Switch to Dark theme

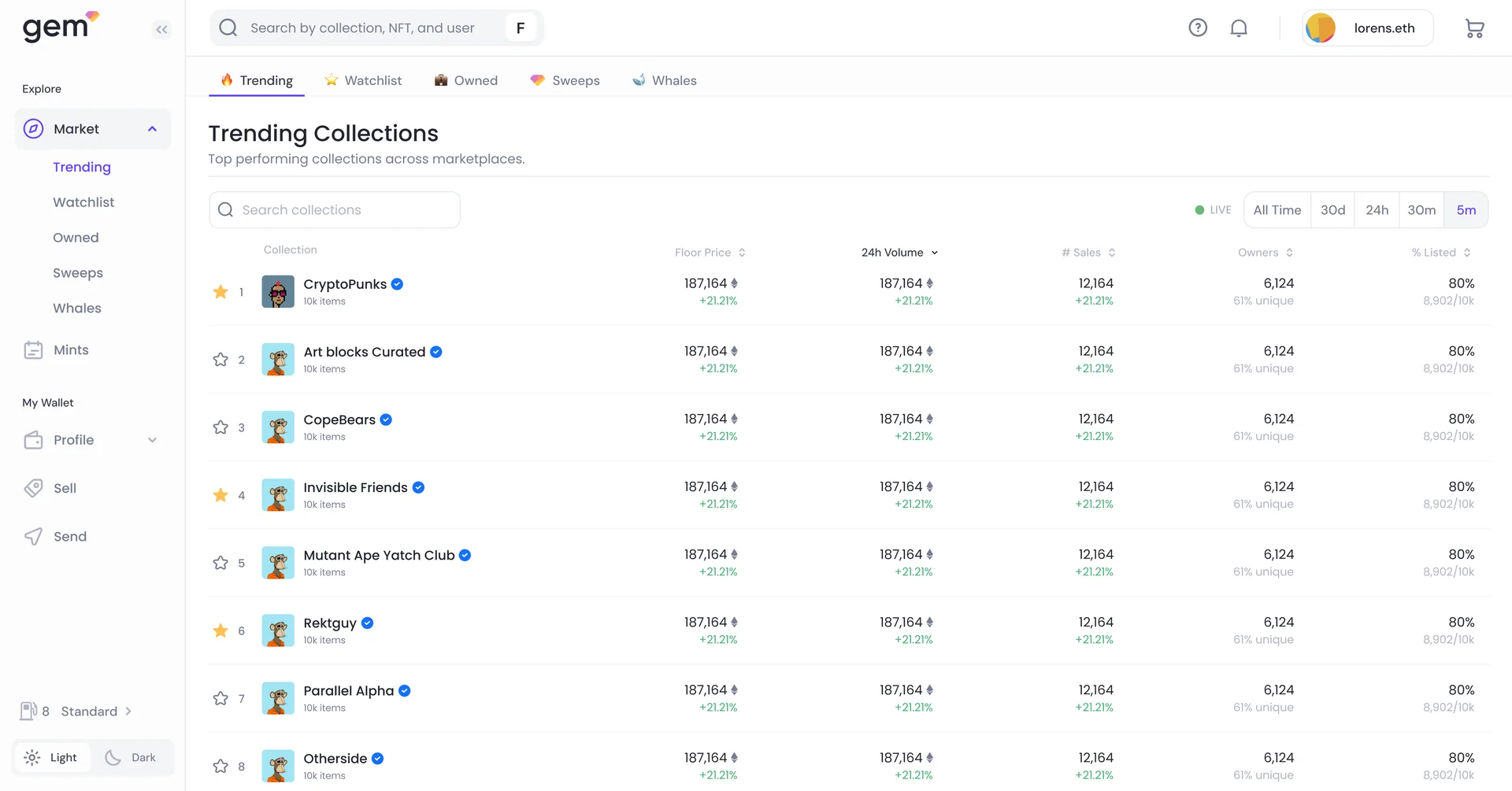click(x=132, y=757)
